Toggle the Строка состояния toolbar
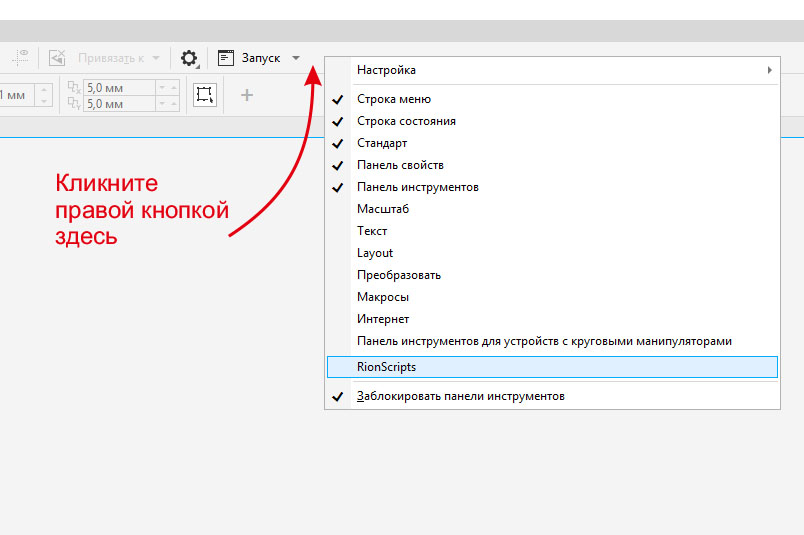The image size is (804, 535). click(x=552, y=121)
